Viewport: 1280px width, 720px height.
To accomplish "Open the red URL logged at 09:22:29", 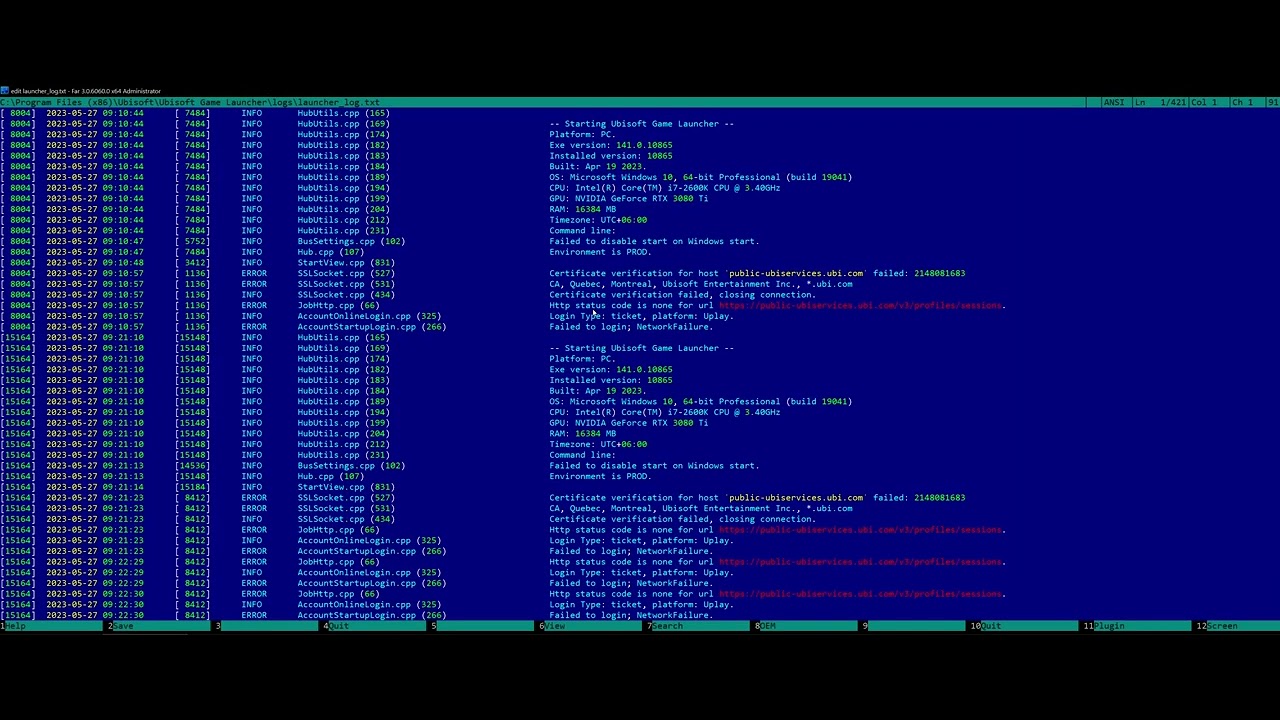I will tap(861, 562).
